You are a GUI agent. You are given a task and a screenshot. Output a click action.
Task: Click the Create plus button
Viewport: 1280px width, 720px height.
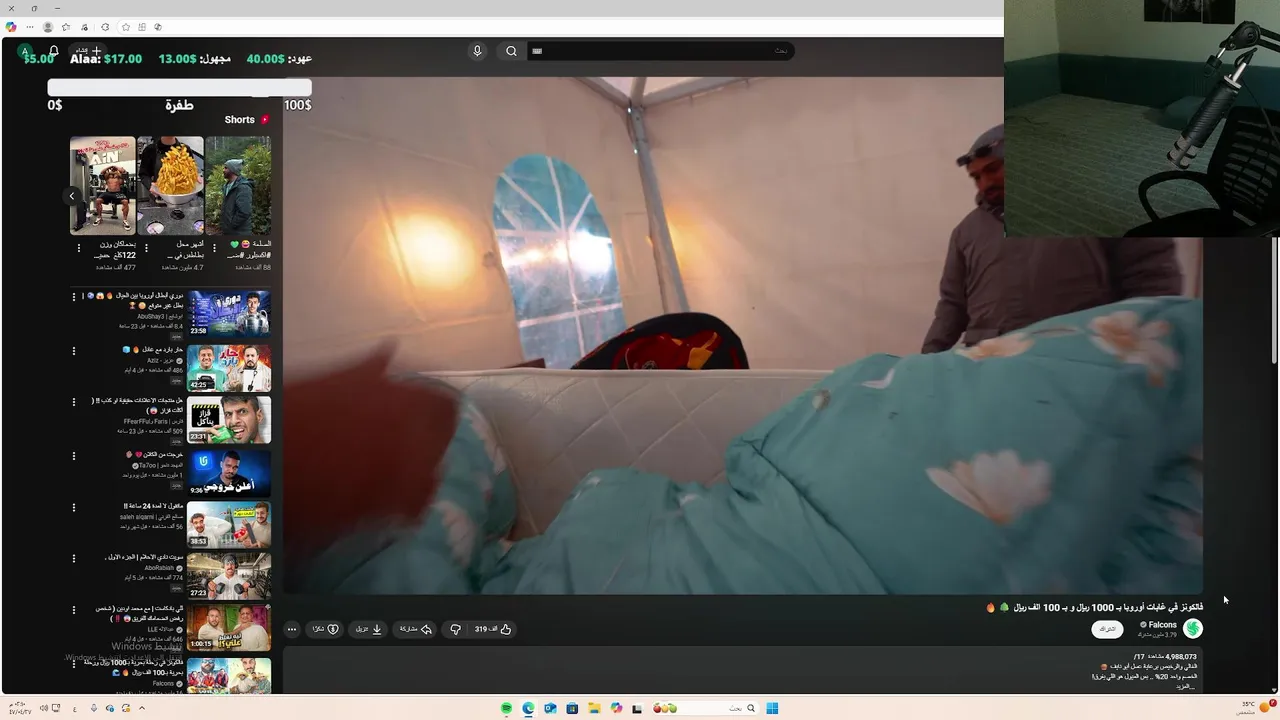90,50
